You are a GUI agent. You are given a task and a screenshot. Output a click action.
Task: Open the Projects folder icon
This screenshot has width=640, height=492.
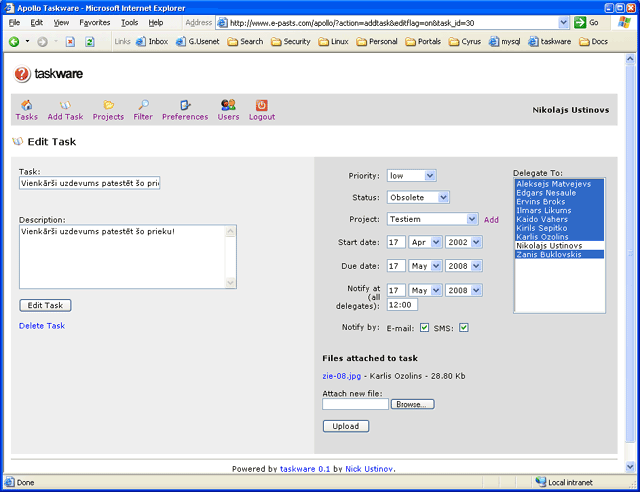click(108, 105)
